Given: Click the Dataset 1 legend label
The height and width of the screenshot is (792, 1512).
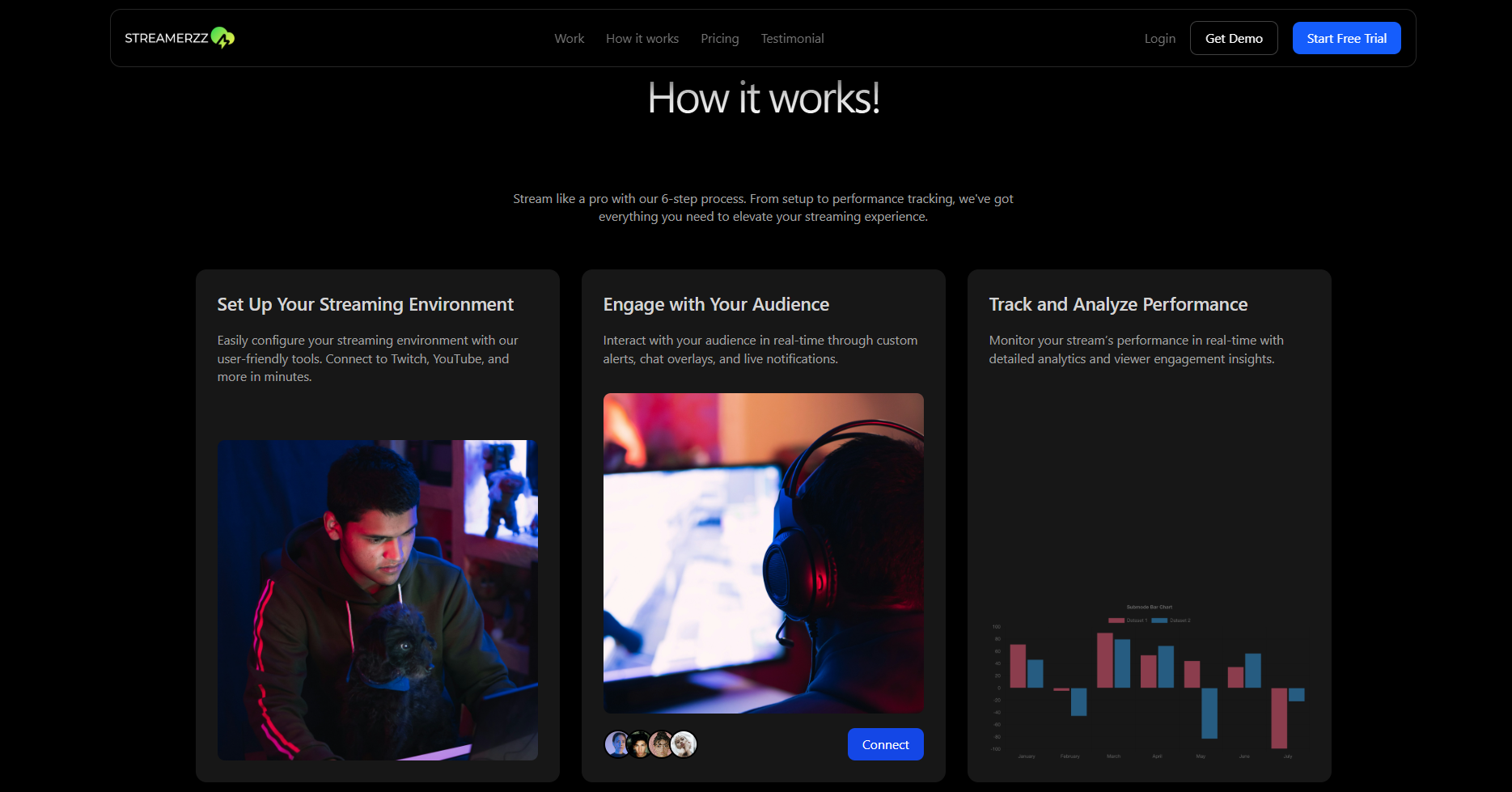Looking at the screenshot, I should pyautogui.click(x=1137, y=620).
